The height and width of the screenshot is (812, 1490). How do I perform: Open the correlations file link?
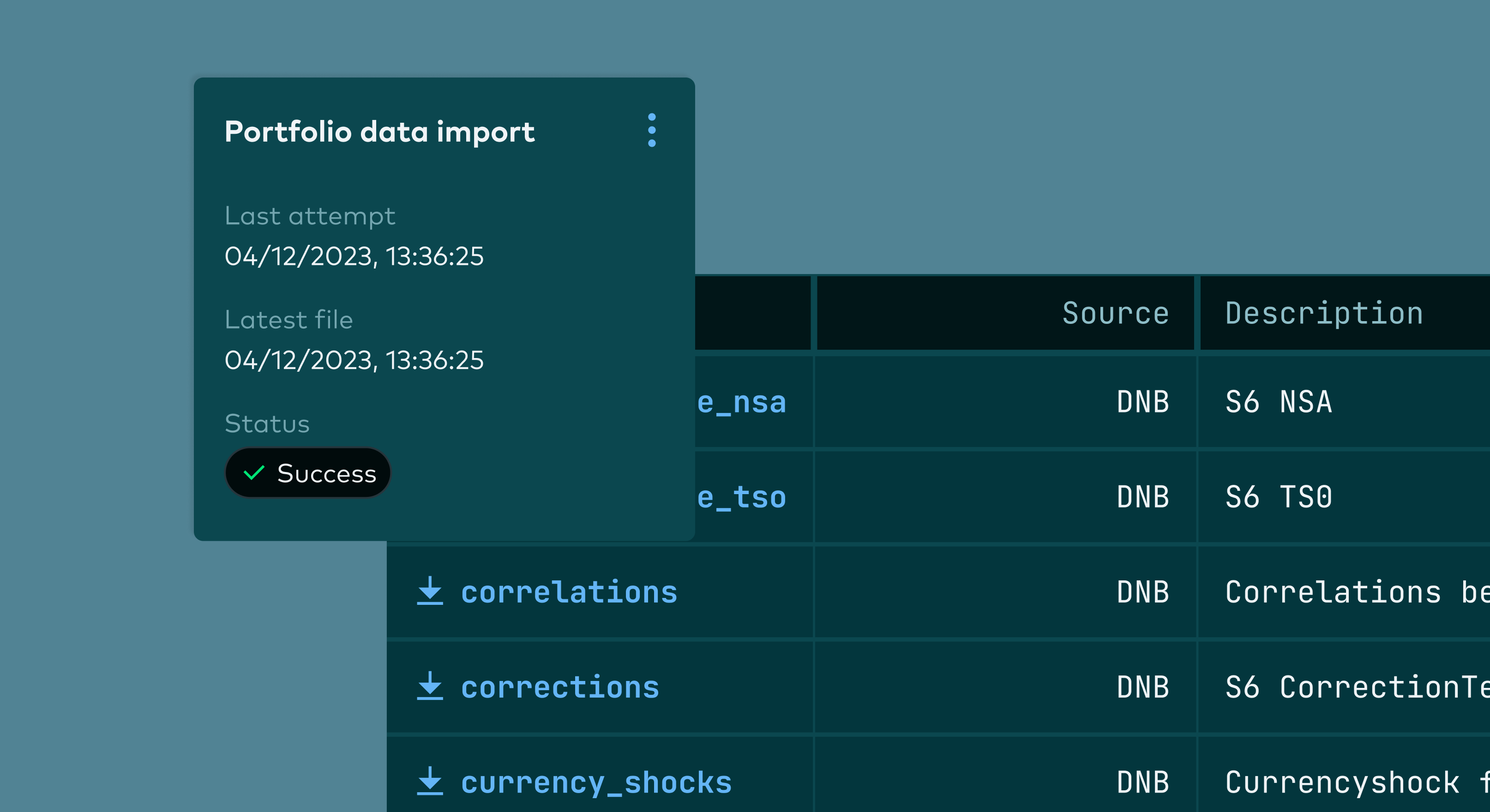coord(569,592)
